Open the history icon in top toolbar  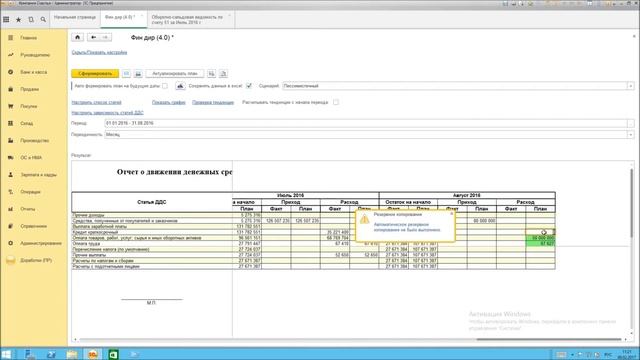tap(31, 19)
